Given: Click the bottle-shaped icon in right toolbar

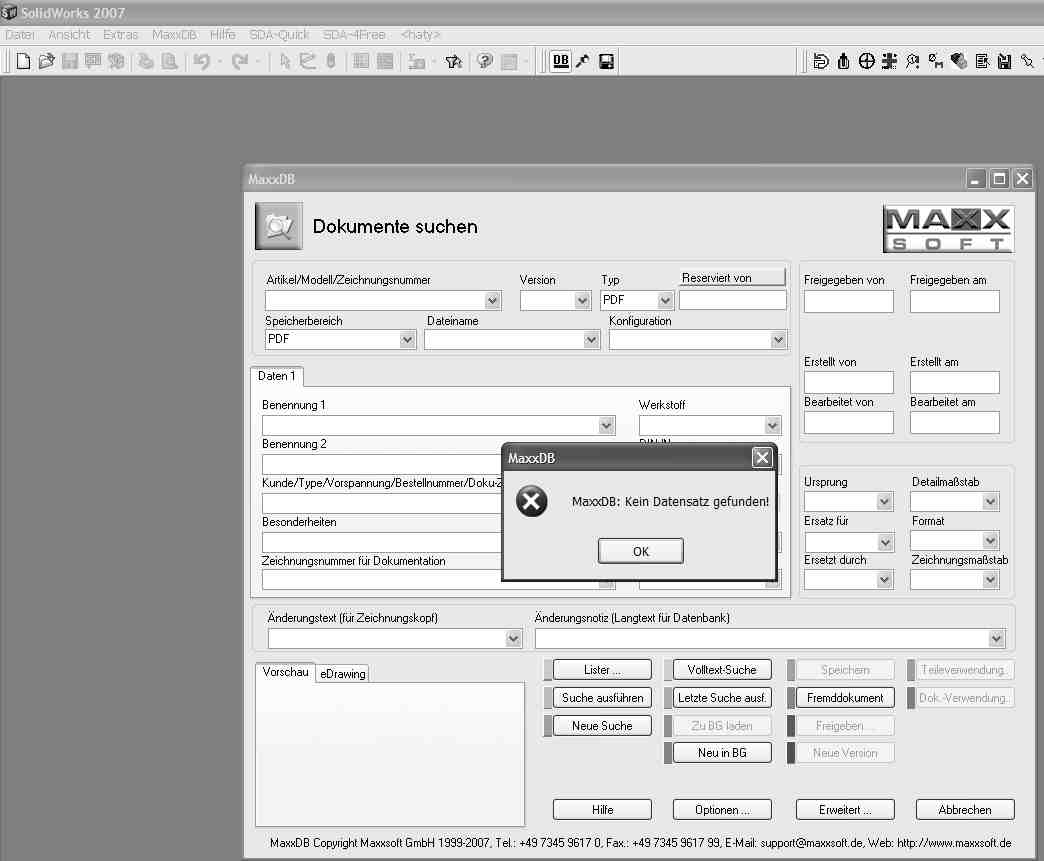Looking at the screenshot, I should 844,61.
